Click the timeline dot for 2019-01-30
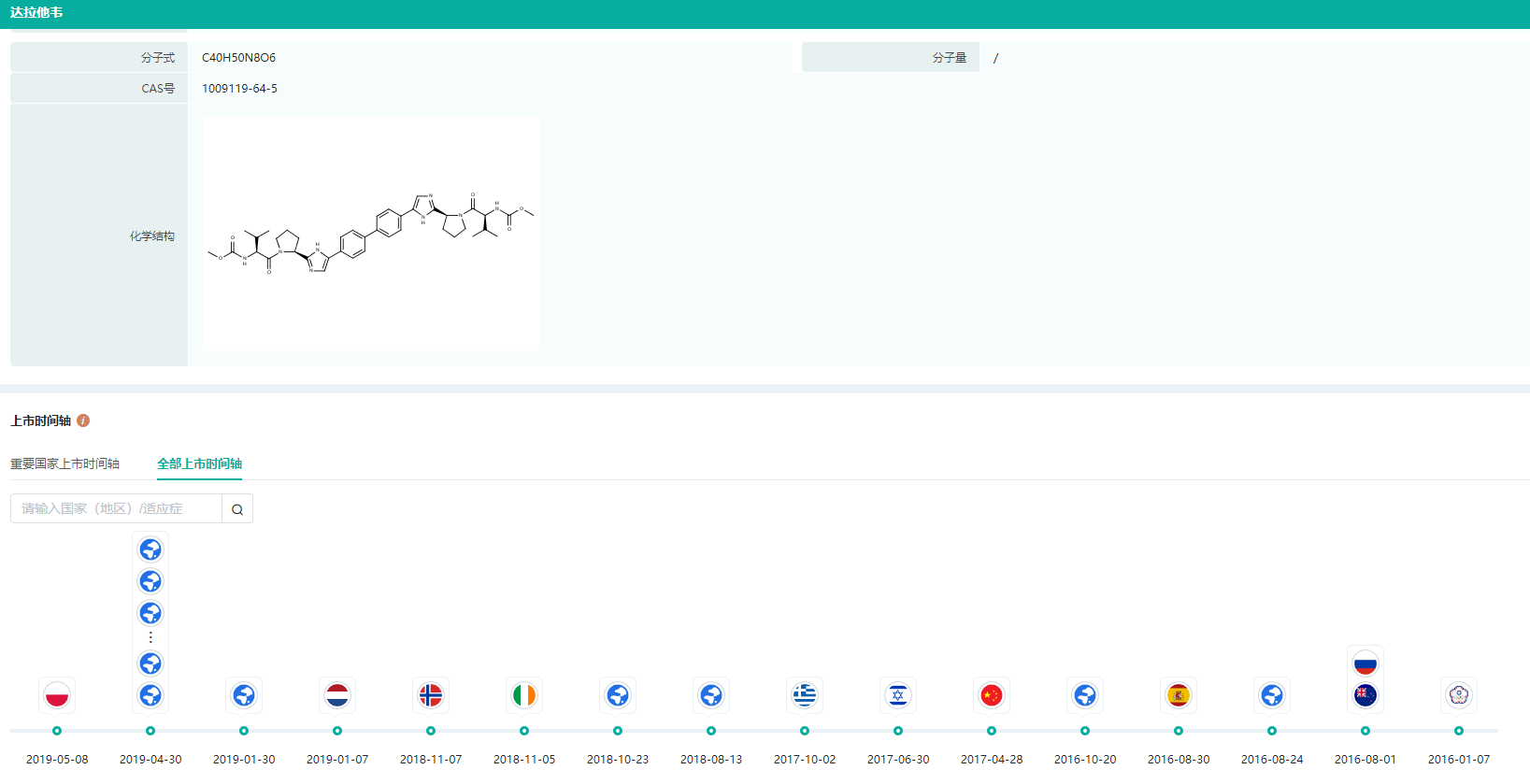This screenshot has width=1530, height=784. tap(244, 731)
